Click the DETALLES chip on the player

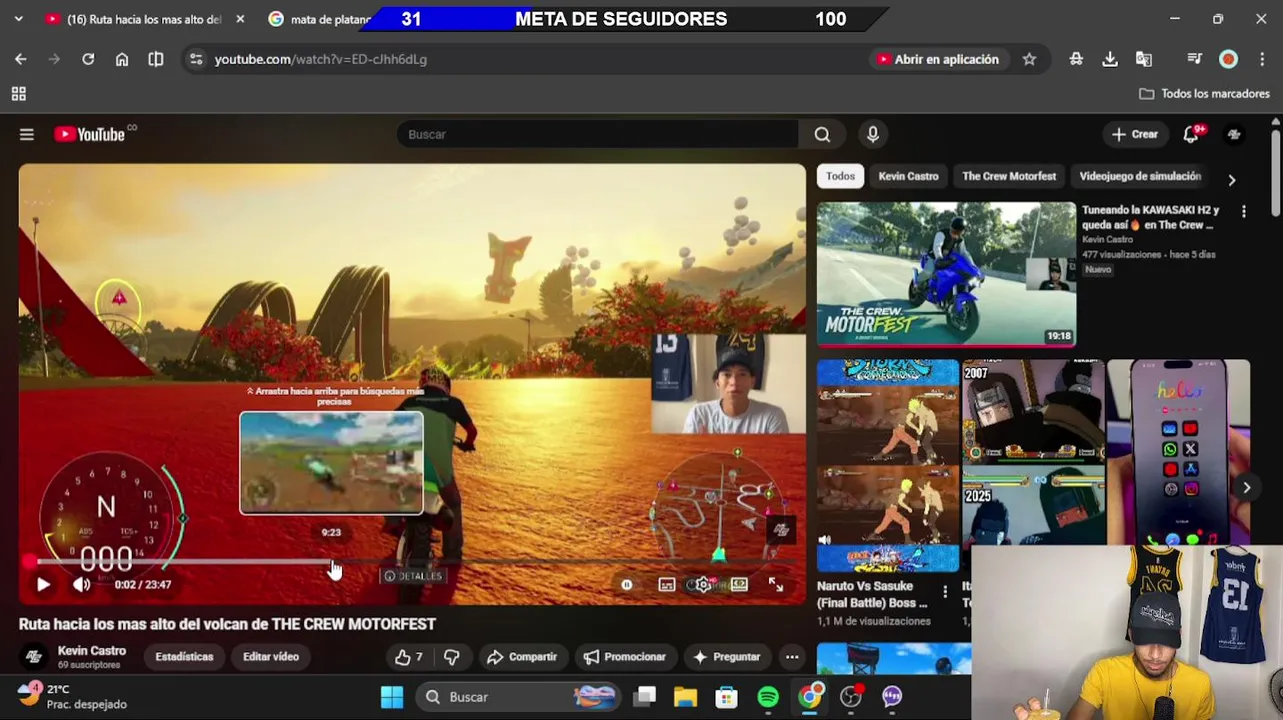[x=413, y=576]
